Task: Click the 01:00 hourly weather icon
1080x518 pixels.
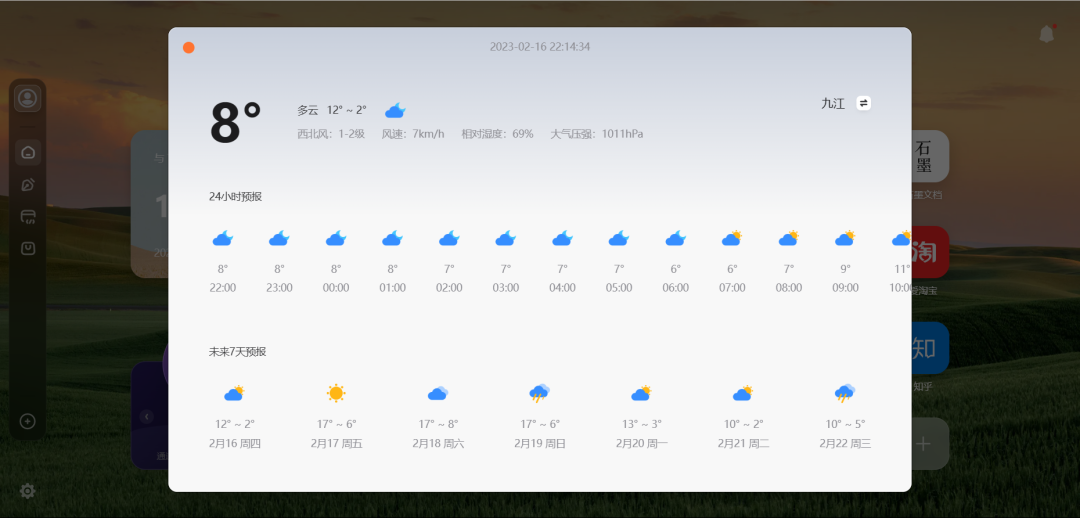Action: 393,238
